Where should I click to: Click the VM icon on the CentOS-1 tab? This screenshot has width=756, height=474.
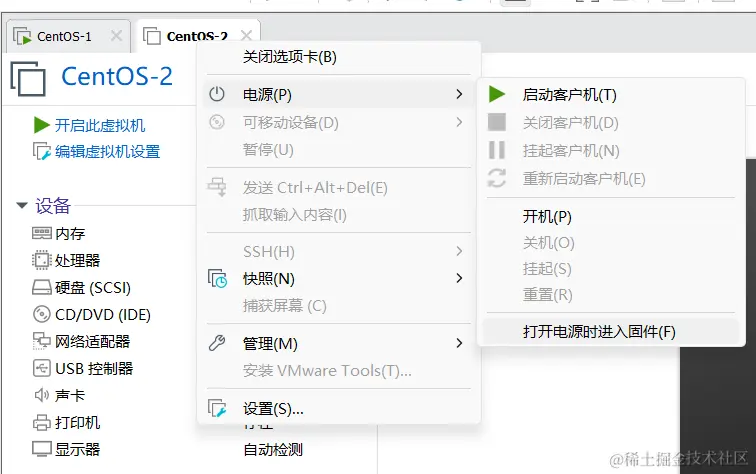point(22,36)
